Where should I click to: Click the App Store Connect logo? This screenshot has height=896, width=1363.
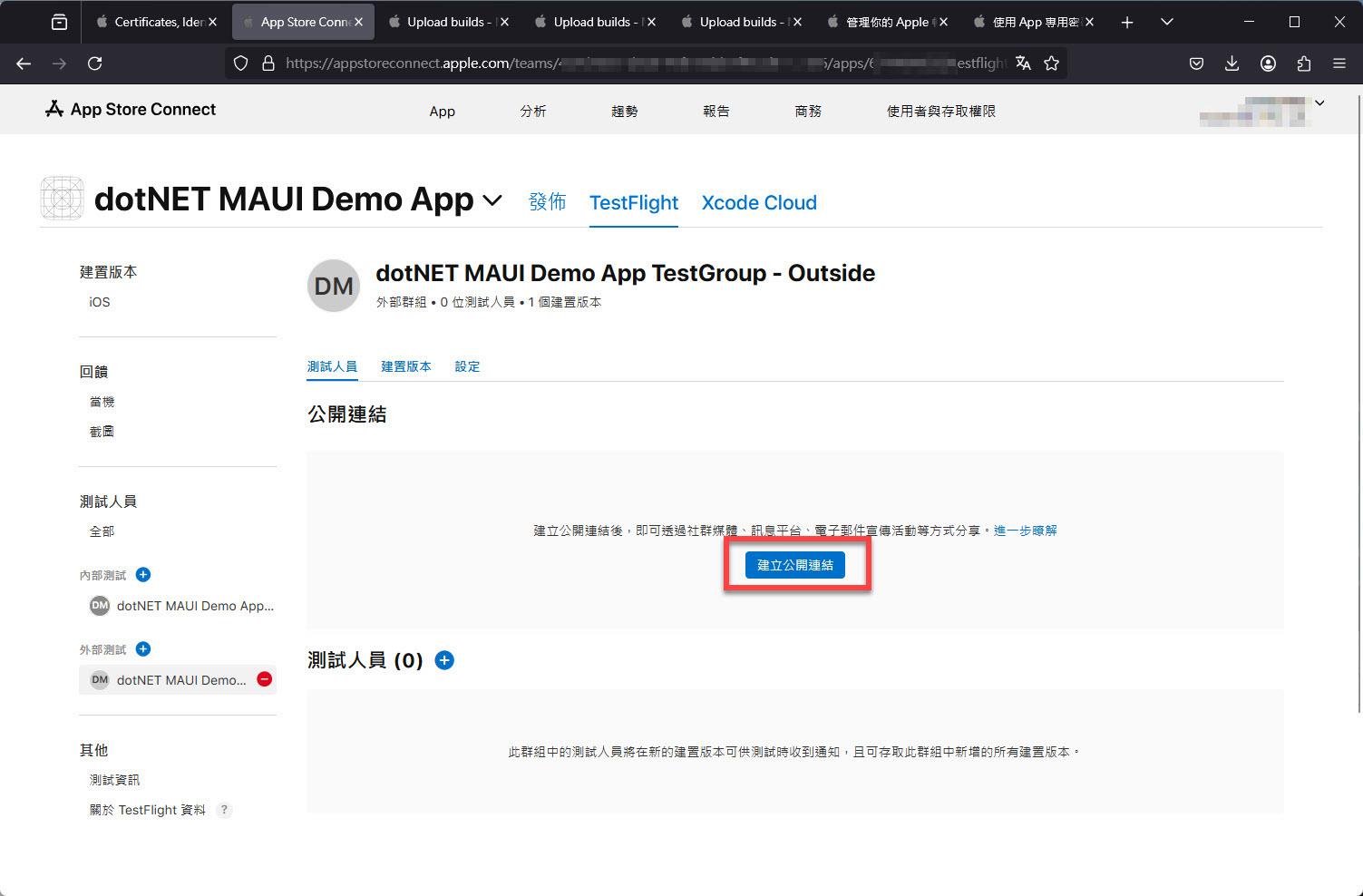click(131, 109)
